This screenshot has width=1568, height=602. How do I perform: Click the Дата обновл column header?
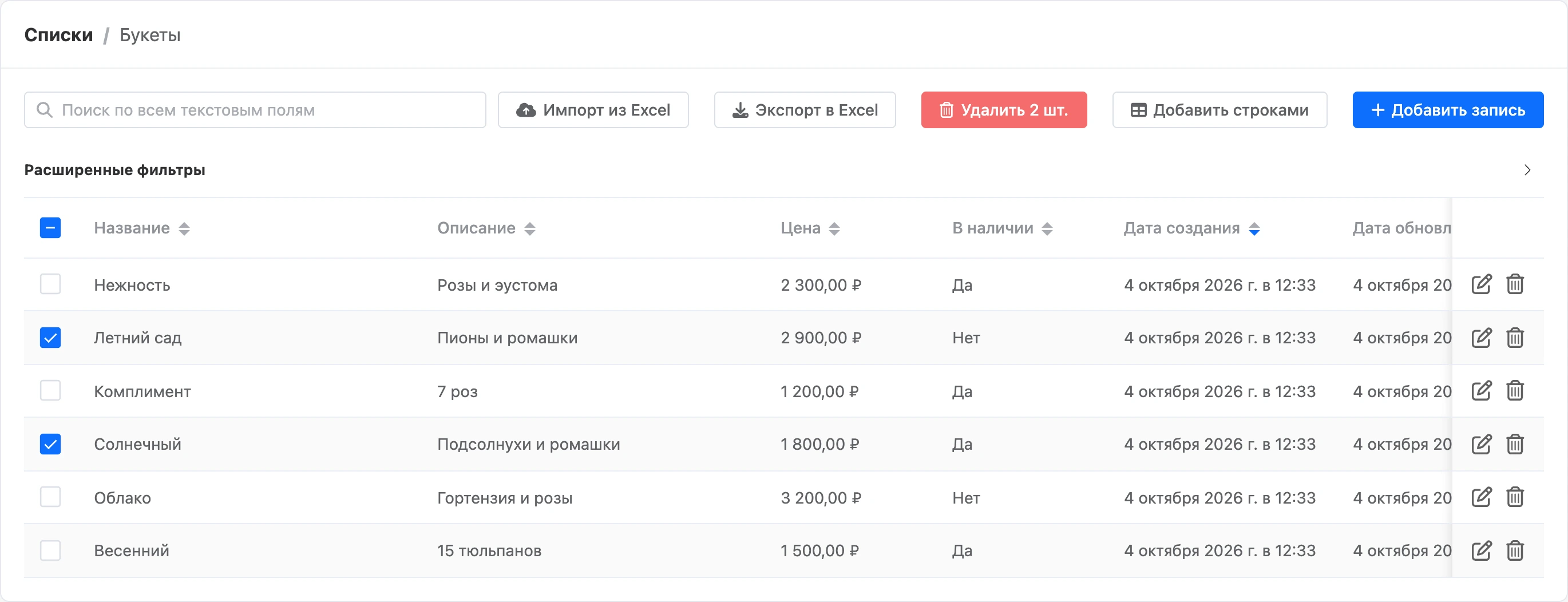pyautogui.click(x=1402, y=228)
